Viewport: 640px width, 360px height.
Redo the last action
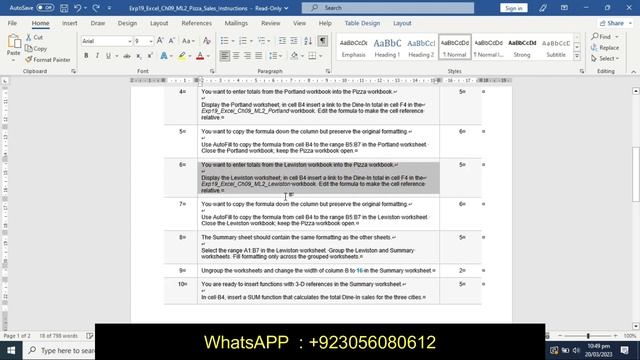96,8
